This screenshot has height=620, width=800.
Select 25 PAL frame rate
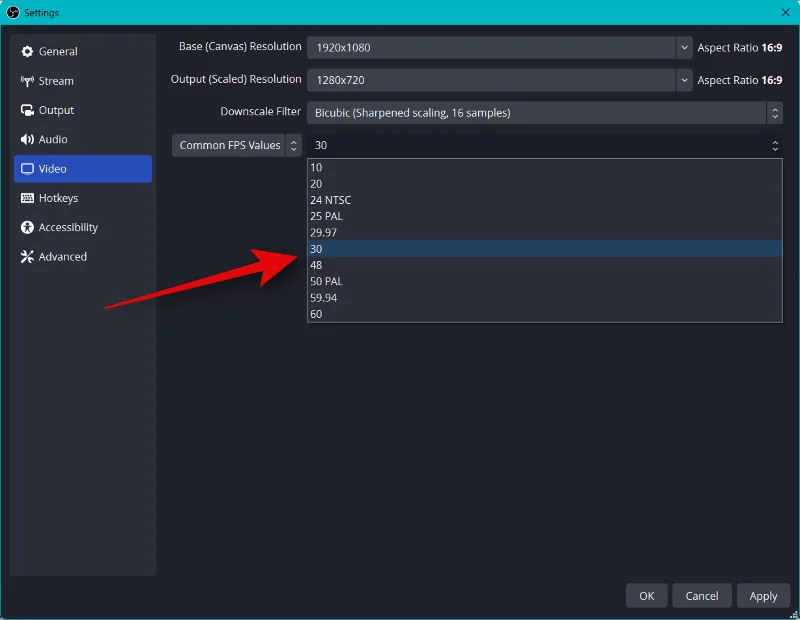pos(544,216)
